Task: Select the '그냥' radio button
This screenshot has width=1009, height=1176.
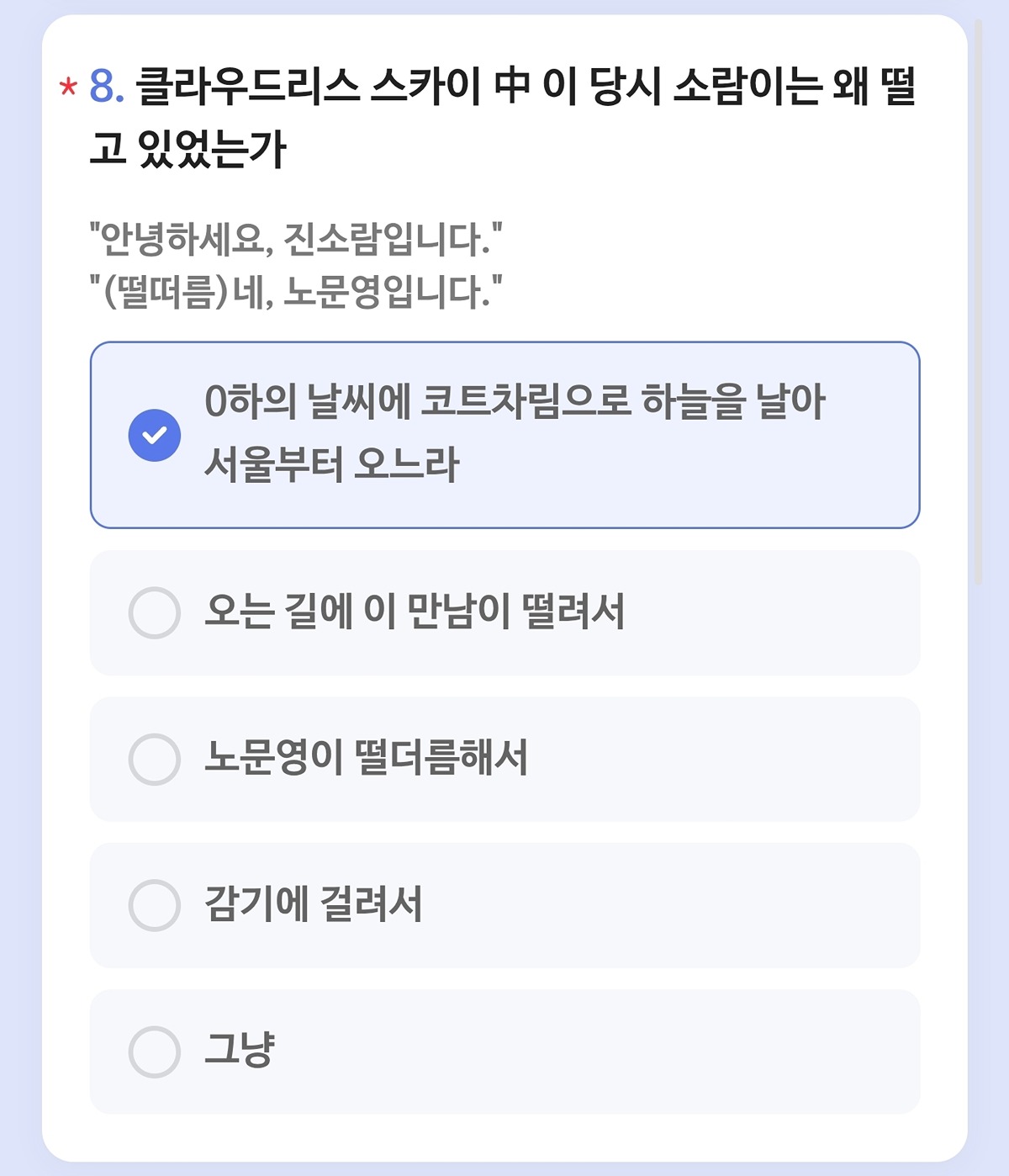Action: (x=154, y=1052)
